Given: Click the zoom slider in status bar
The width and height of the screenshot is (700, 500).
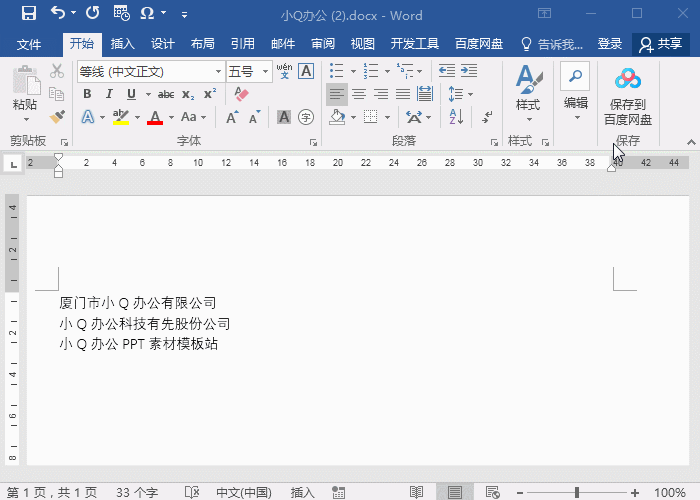Looking at the screenshot, I should point(578,492).
